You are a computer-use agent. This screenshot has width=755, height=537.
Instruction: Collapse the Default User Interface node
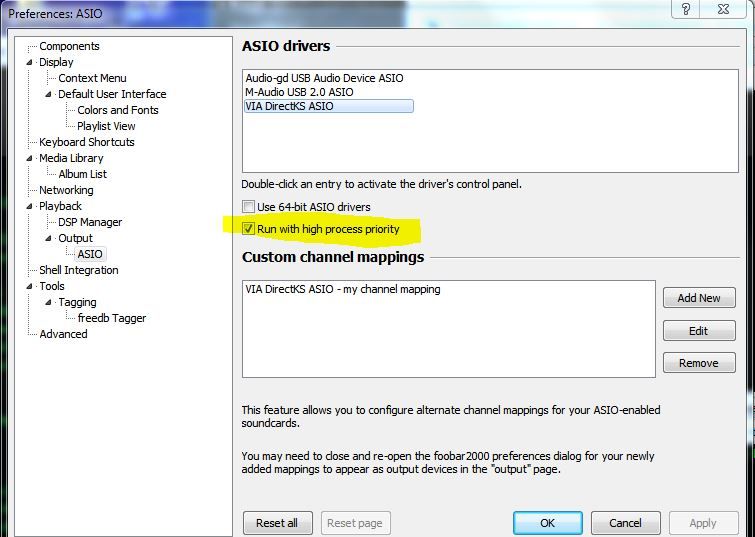tap(49, 94)
